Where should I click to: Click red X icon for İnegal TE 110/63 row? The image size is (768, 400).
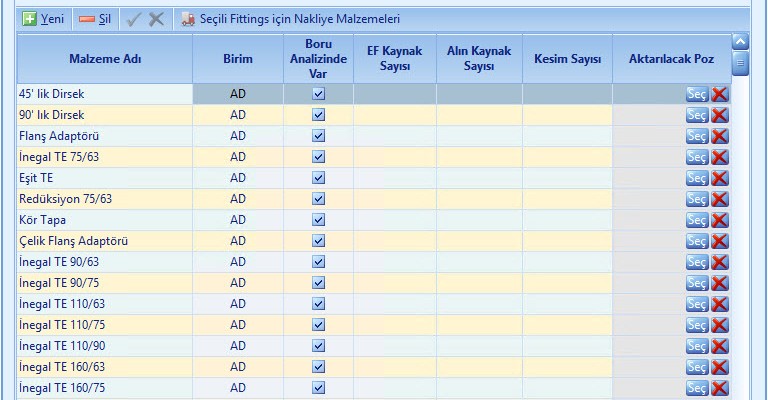coord(719,304)
